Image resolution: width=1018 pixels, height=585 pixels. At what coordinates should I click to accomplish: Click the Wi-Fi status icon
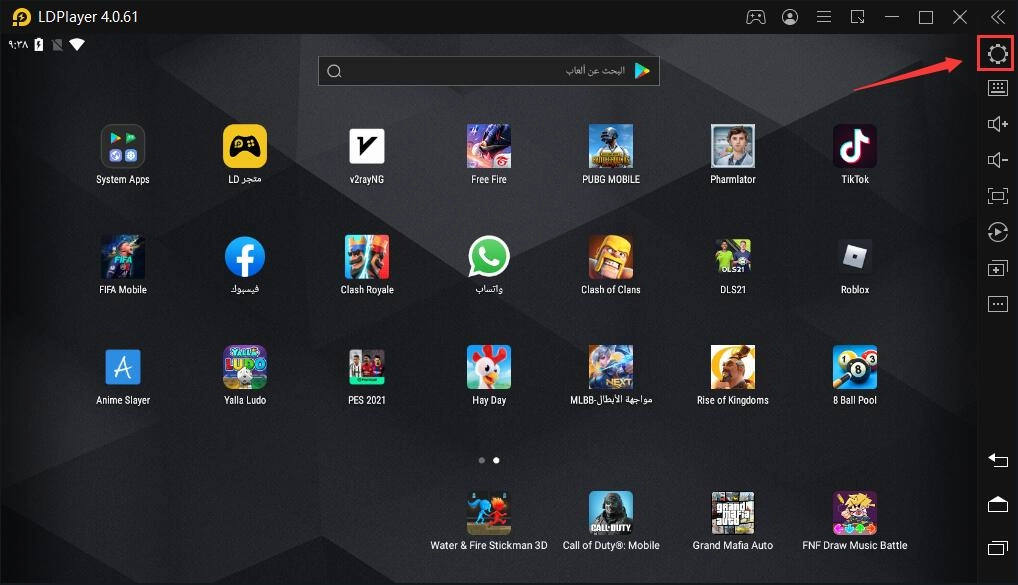point(77,44)
